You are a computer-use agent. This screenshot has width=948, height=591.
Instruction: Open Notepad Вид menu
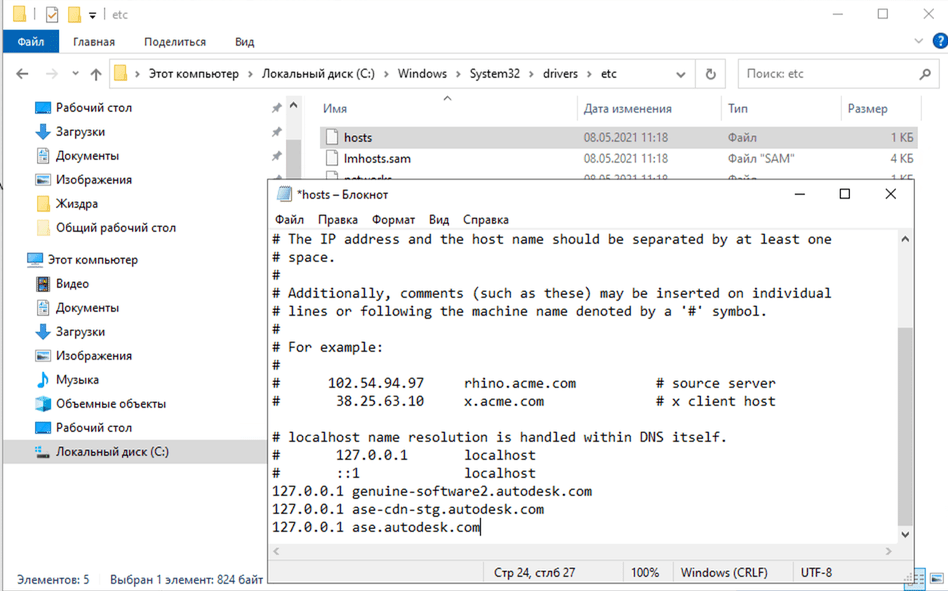tap(439, 220)
